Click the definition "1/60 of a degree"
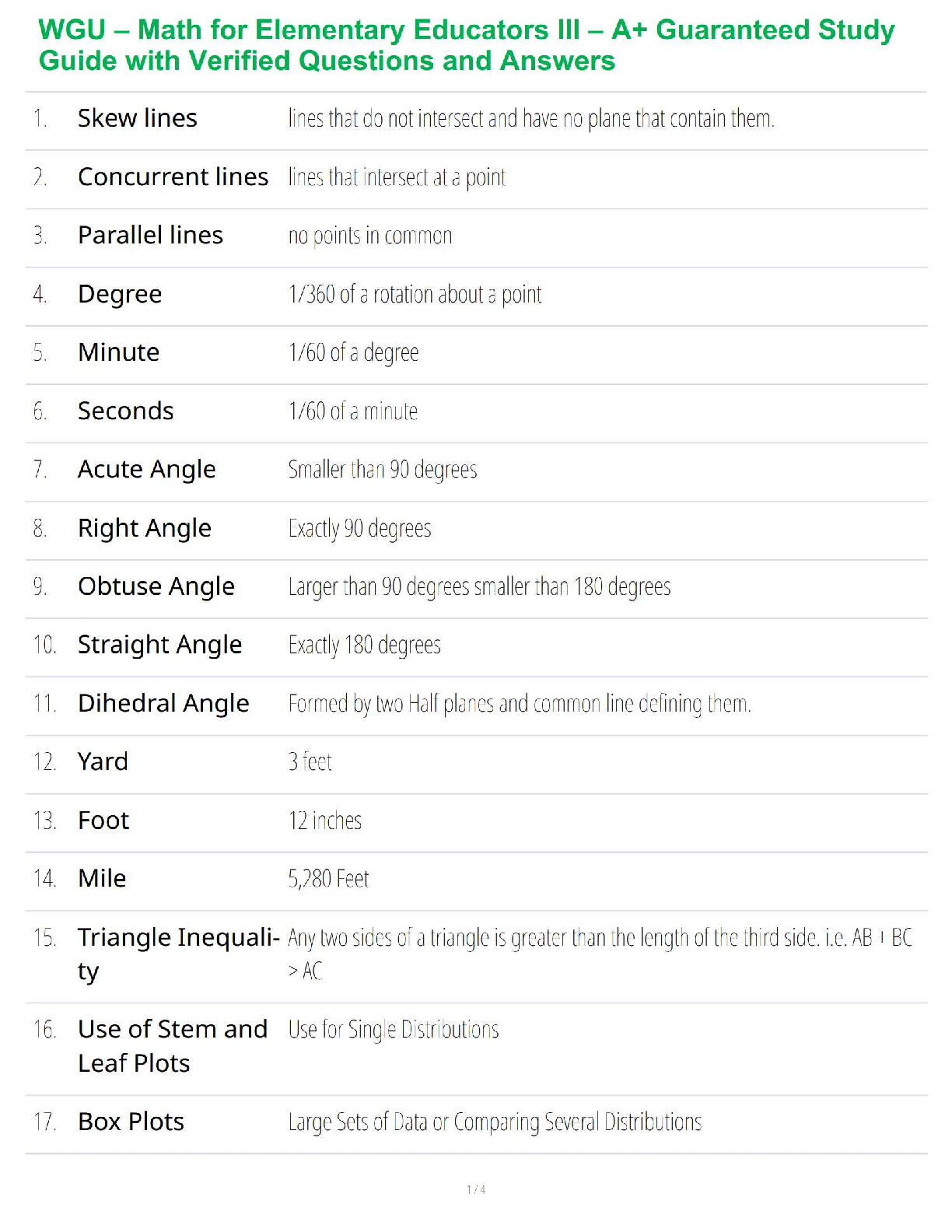The height and width of the screenshot is (1232, 952). (x=353, y=353)
